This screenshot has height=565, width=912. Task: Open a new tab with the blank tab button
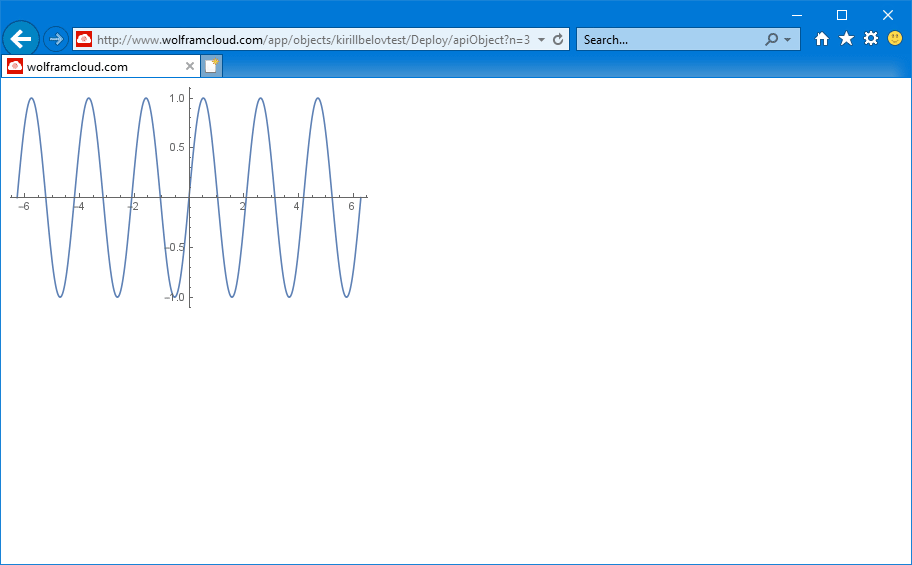click(212, 66)
